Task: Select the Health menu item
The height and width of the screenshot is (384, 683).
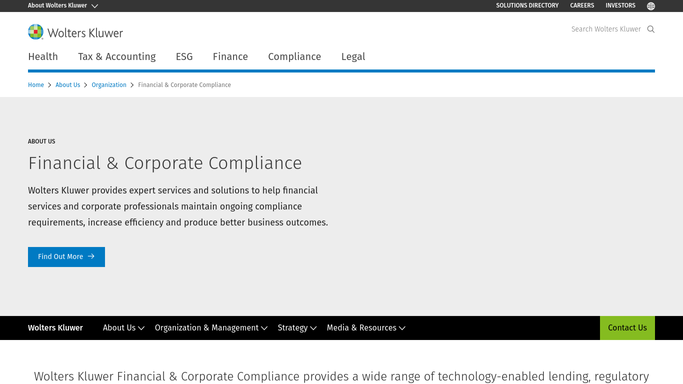Action: pos(43,57)
